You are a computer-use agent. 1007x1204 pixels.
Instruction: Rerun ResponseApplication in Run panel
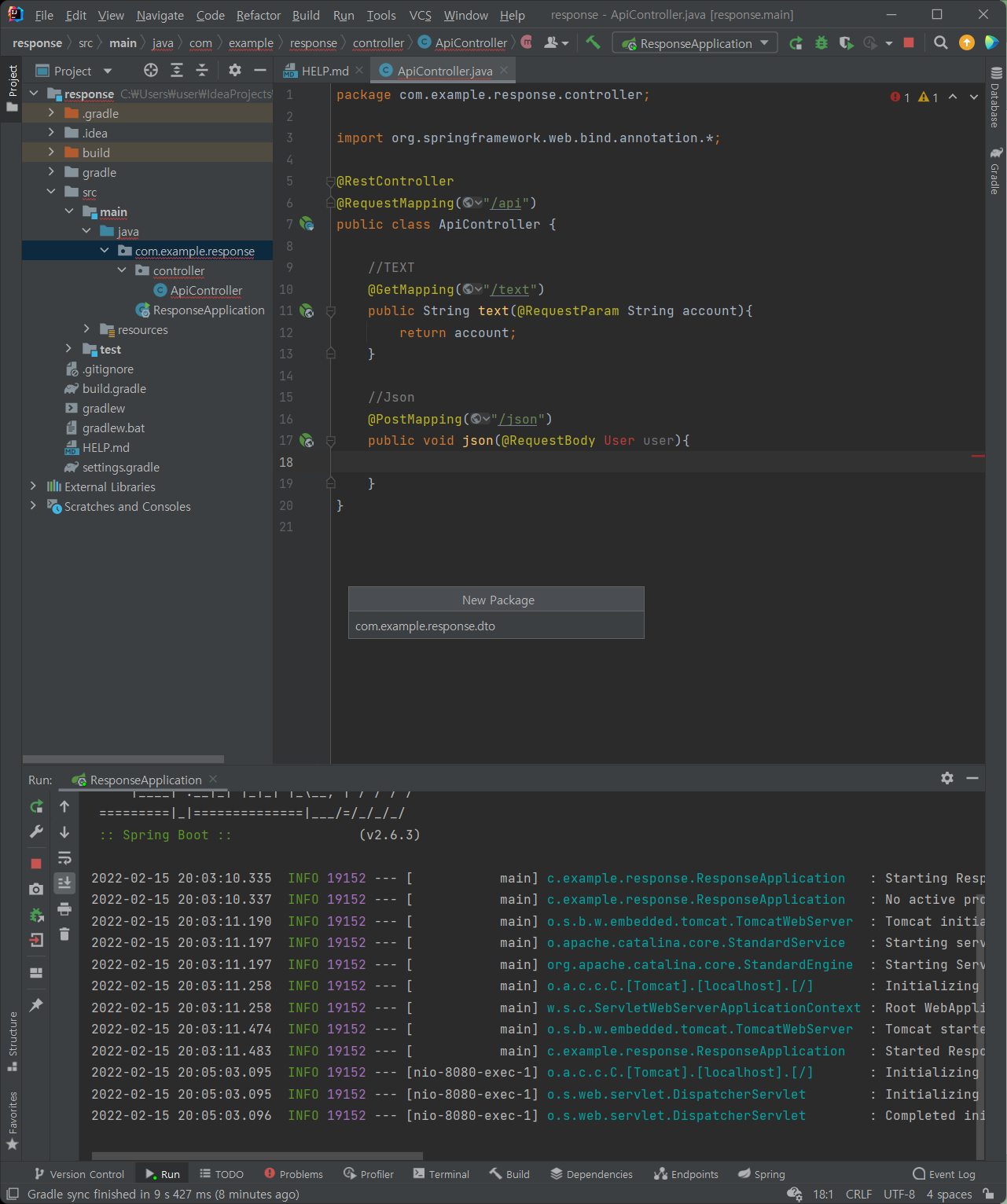click(36, 806)
